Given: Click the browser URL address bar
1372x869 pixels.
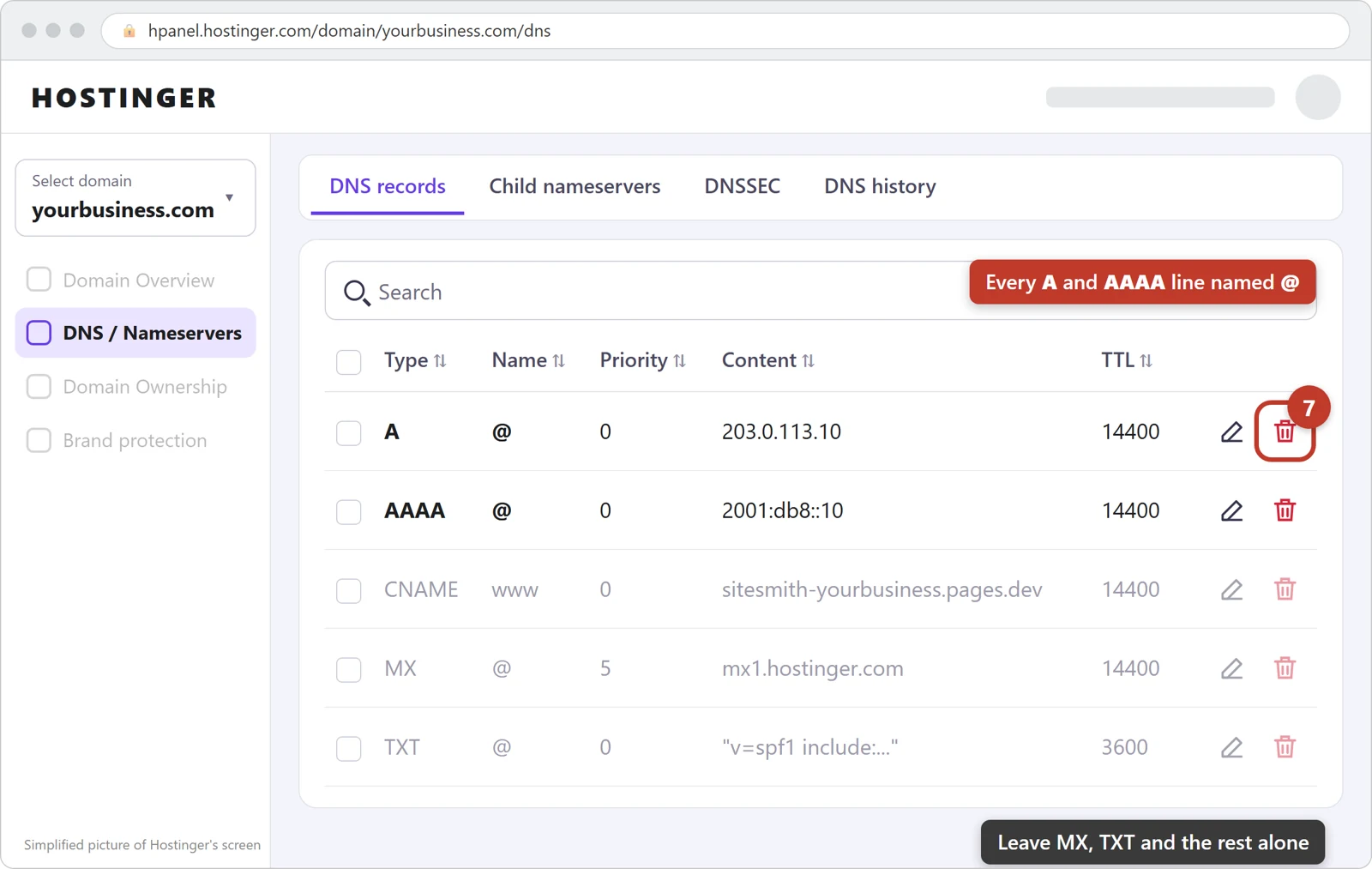Looking at the screenshot, I should (725, 31).
